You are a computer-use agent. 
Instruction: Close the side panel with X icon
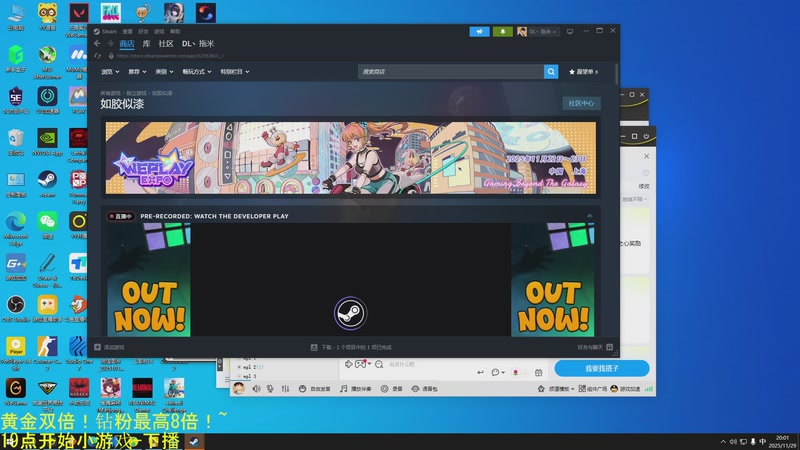click(x=646, y=156)
